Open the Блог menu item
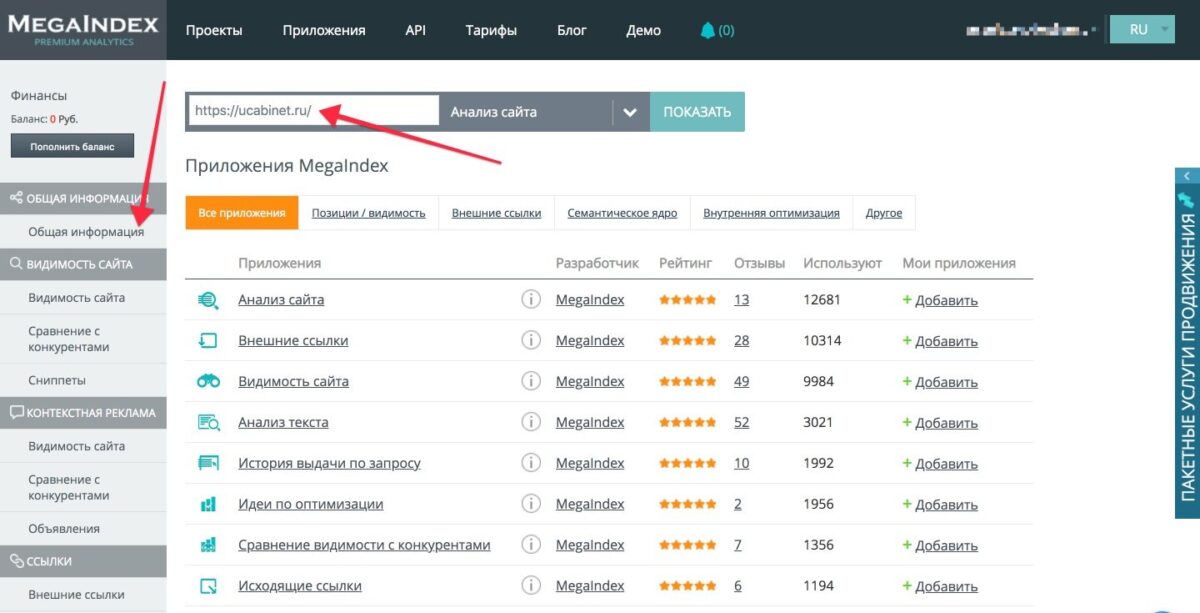Image resolution: width=1200 pixels, height=613 pixels. coord(572,30)
